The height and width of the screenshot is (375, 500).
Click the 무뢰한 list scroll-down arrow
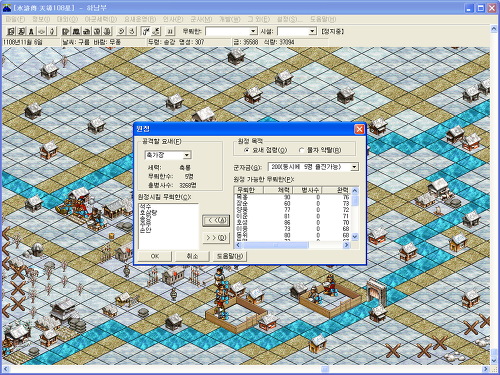tap(355, 237)
